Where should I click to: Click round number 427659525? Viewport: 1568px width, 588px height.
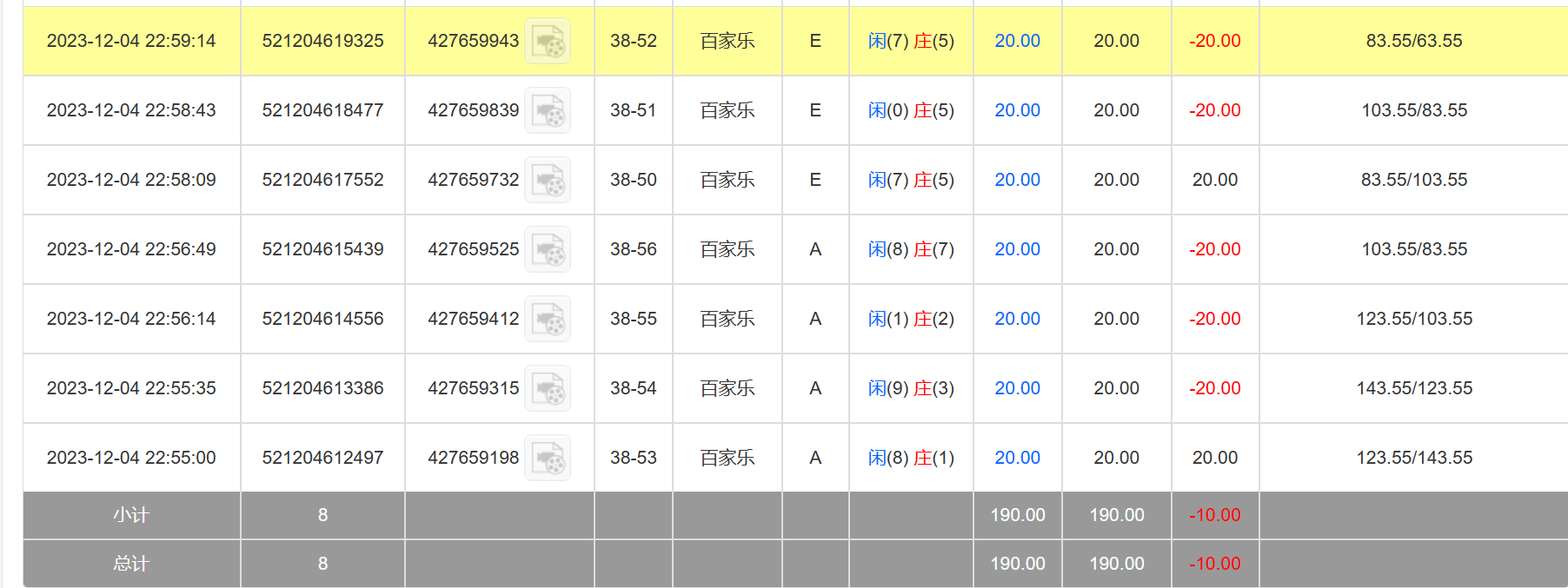473,249
